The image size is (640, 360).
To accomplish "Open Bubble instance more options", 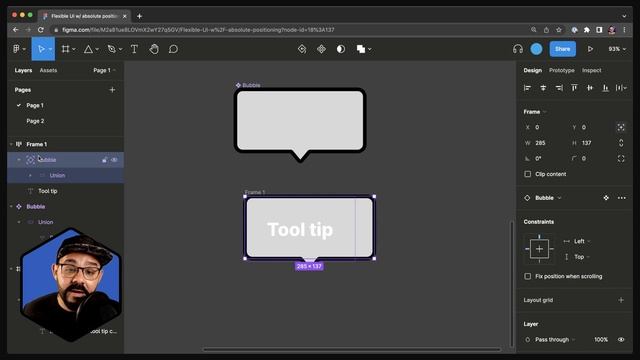I will [x=621, y=198].
